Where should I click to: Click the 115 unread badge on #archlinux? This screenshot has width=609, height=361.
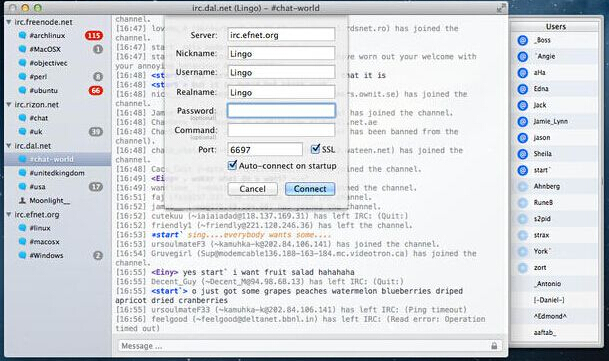(94, 35)
